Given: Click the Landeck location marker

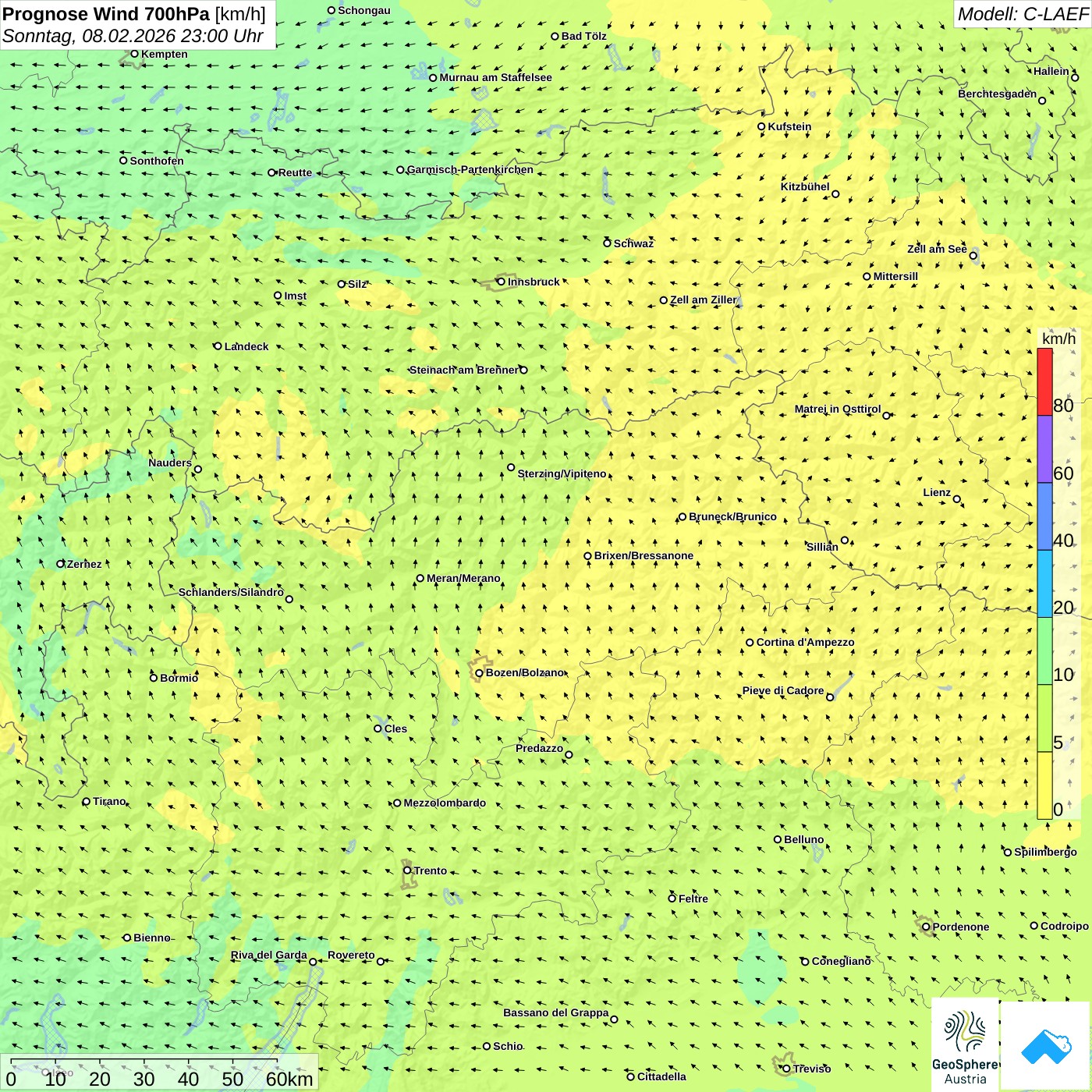Looking at the screenshot, I should point(218,346).
